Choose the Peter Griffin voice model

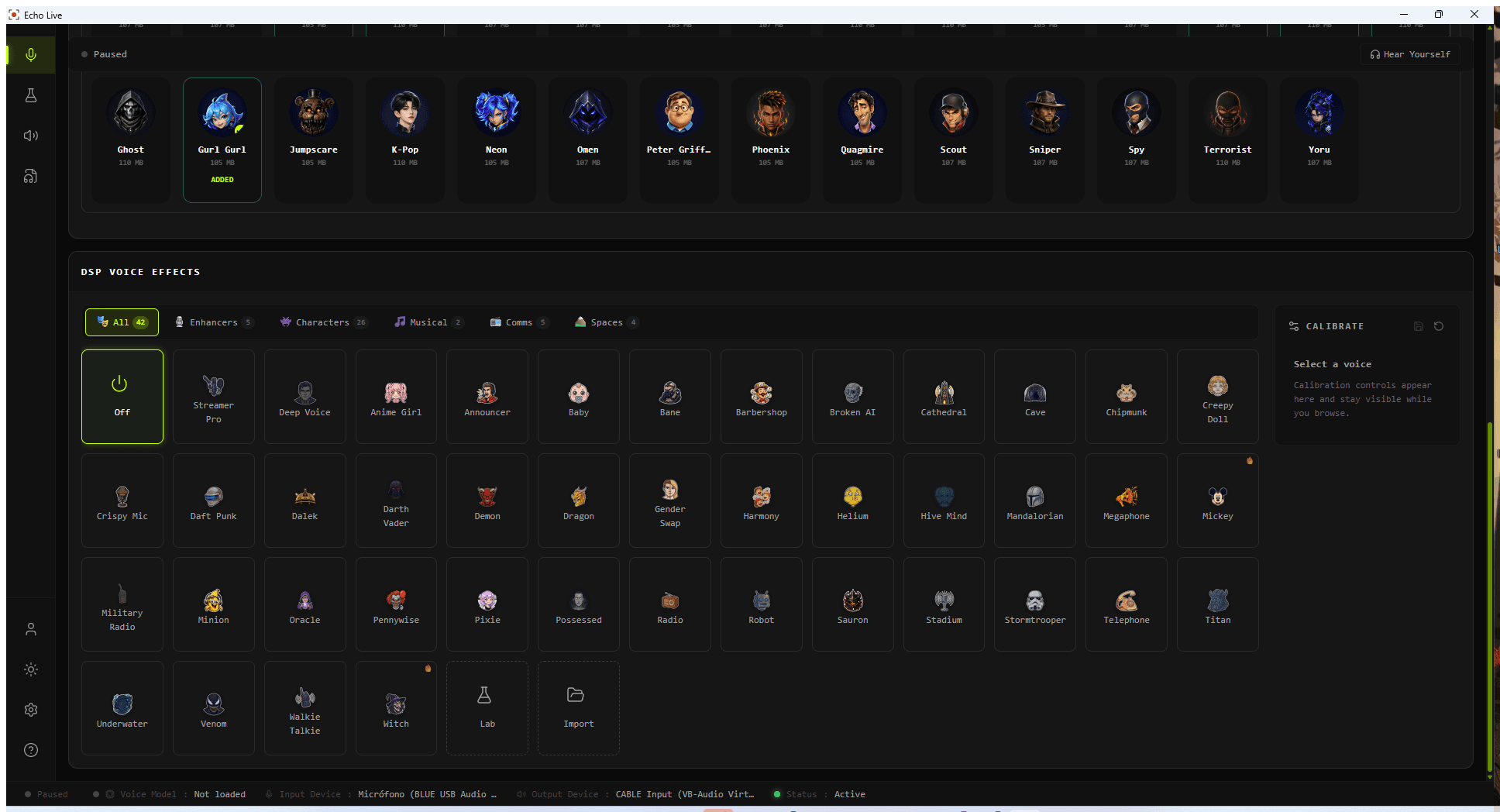[679, 140]
